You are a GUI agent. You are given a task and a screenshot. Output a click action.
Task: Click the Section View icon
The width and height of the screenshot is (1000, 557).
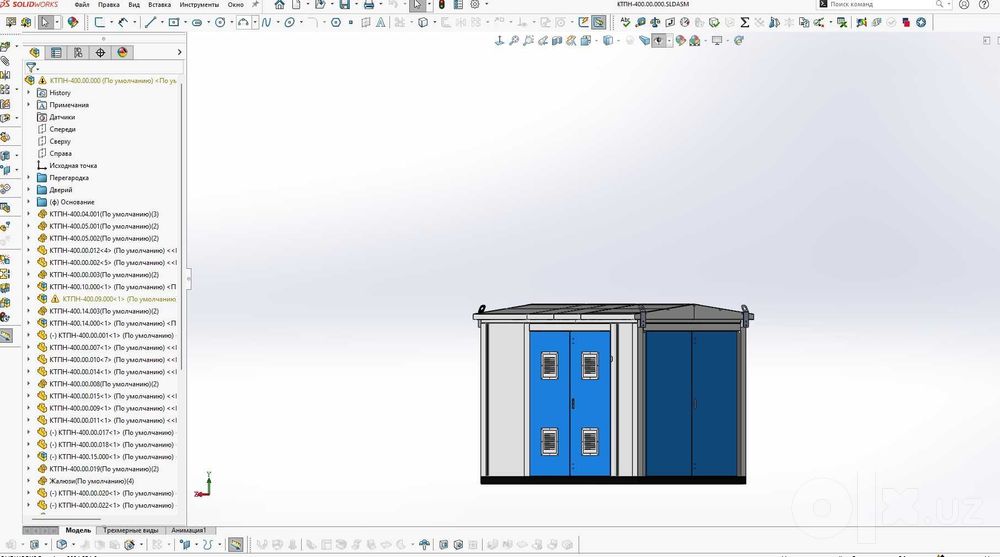(557, 40)
